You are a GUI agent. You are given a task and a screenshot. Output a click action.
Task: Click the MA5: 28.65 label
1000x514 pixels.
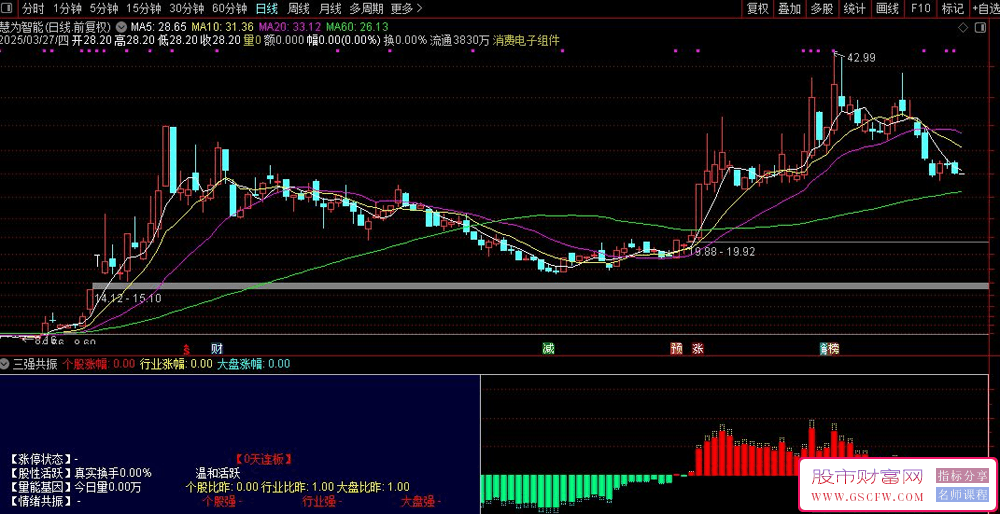click(x=159, y=27)
